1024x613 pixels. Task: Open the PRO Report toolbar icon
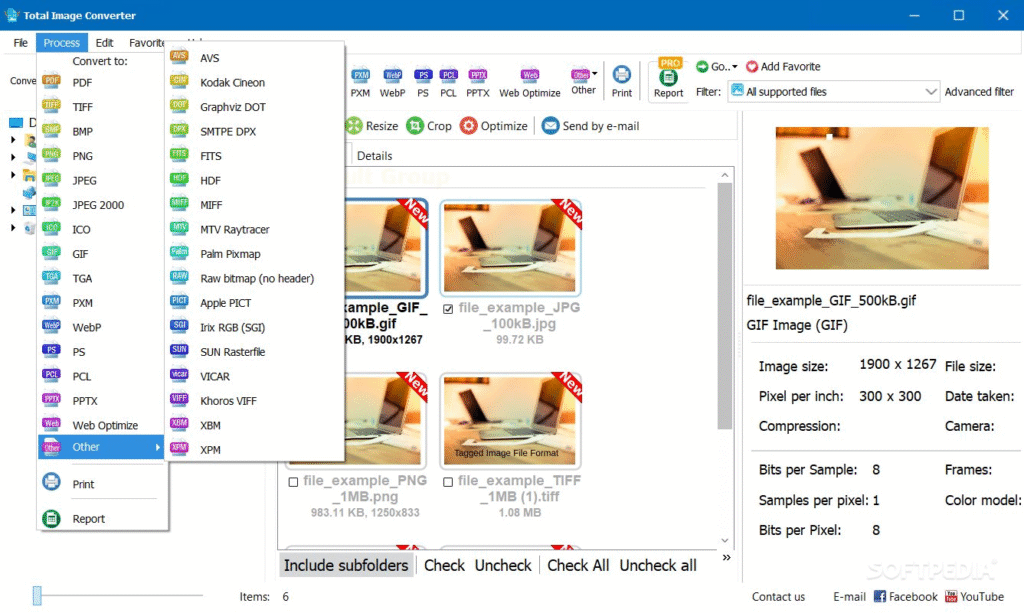tap(668, 79)
